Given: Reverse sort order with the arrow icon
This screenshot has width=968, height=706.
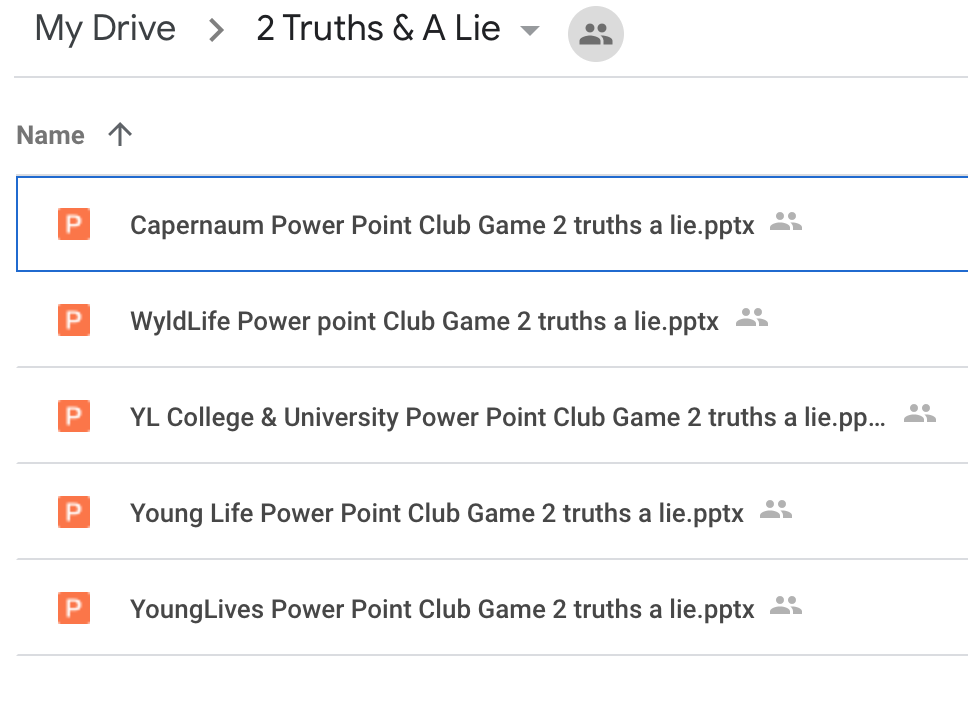Looking at the screenshot, I should [x=120, y=135].
